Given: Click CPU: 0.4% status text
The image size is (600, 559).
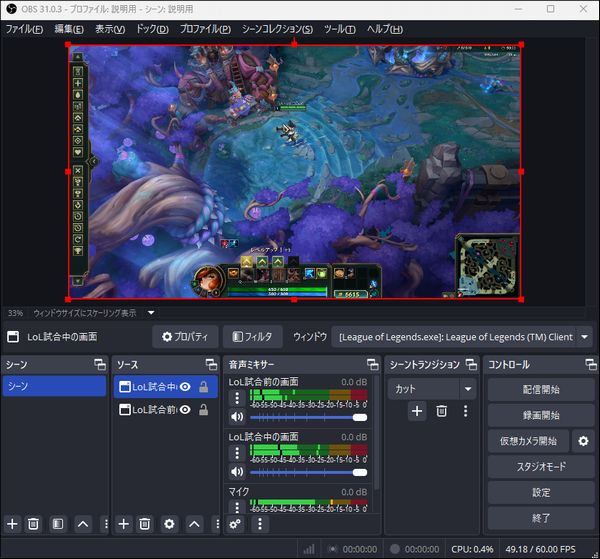Looking at the screenshot, I should pos(472,549).
